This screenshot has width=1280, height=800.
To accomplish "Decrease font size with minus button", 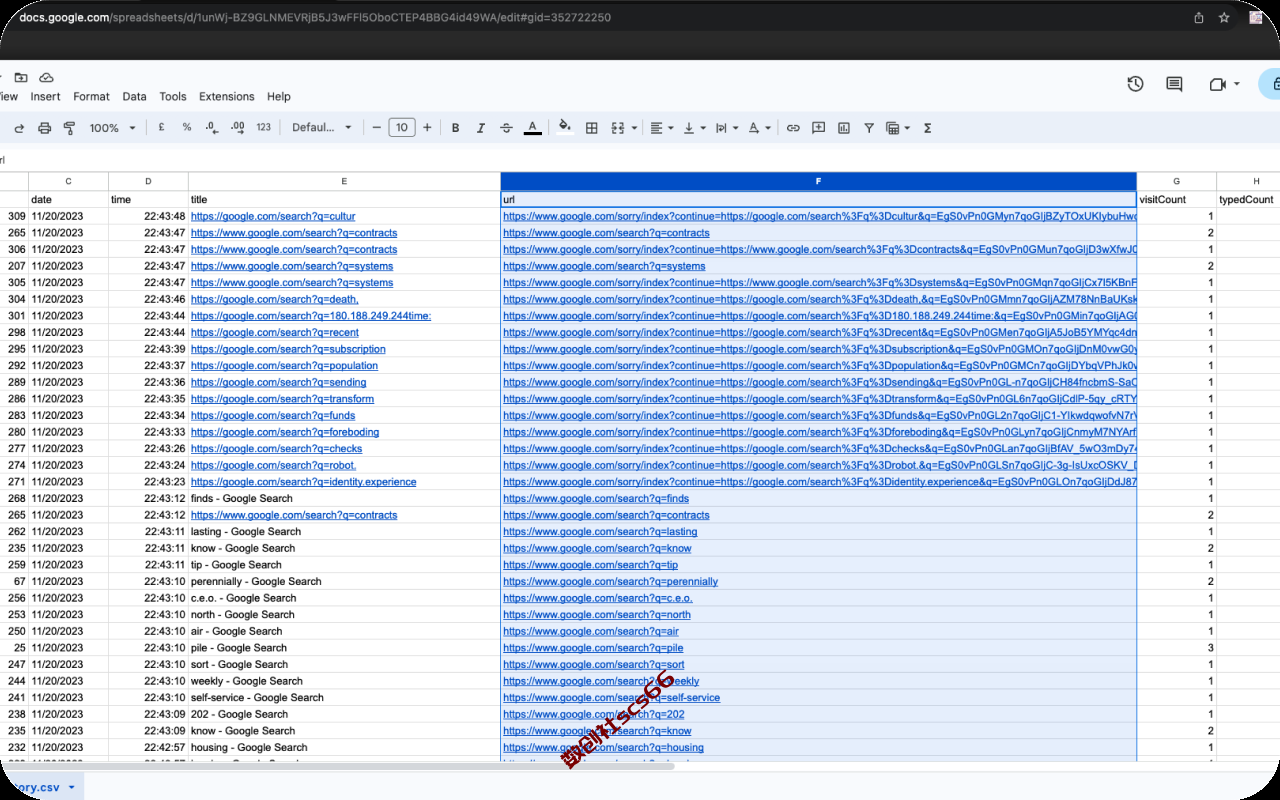I will point(377,128).
